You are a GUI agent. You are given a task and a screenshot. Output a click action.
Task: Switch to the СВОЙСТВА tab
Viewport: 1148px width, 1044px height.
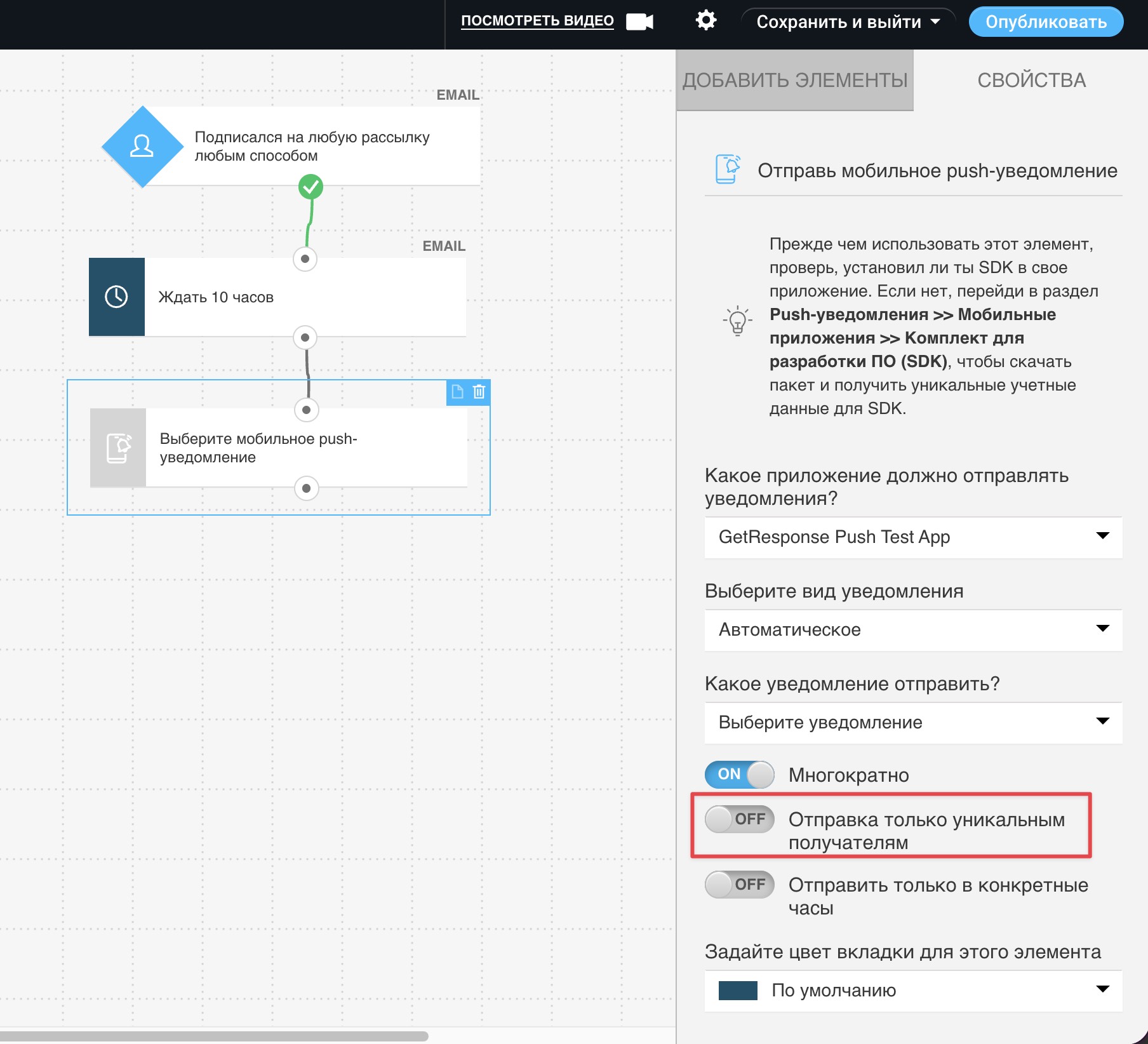click(x=1031, y=80)
